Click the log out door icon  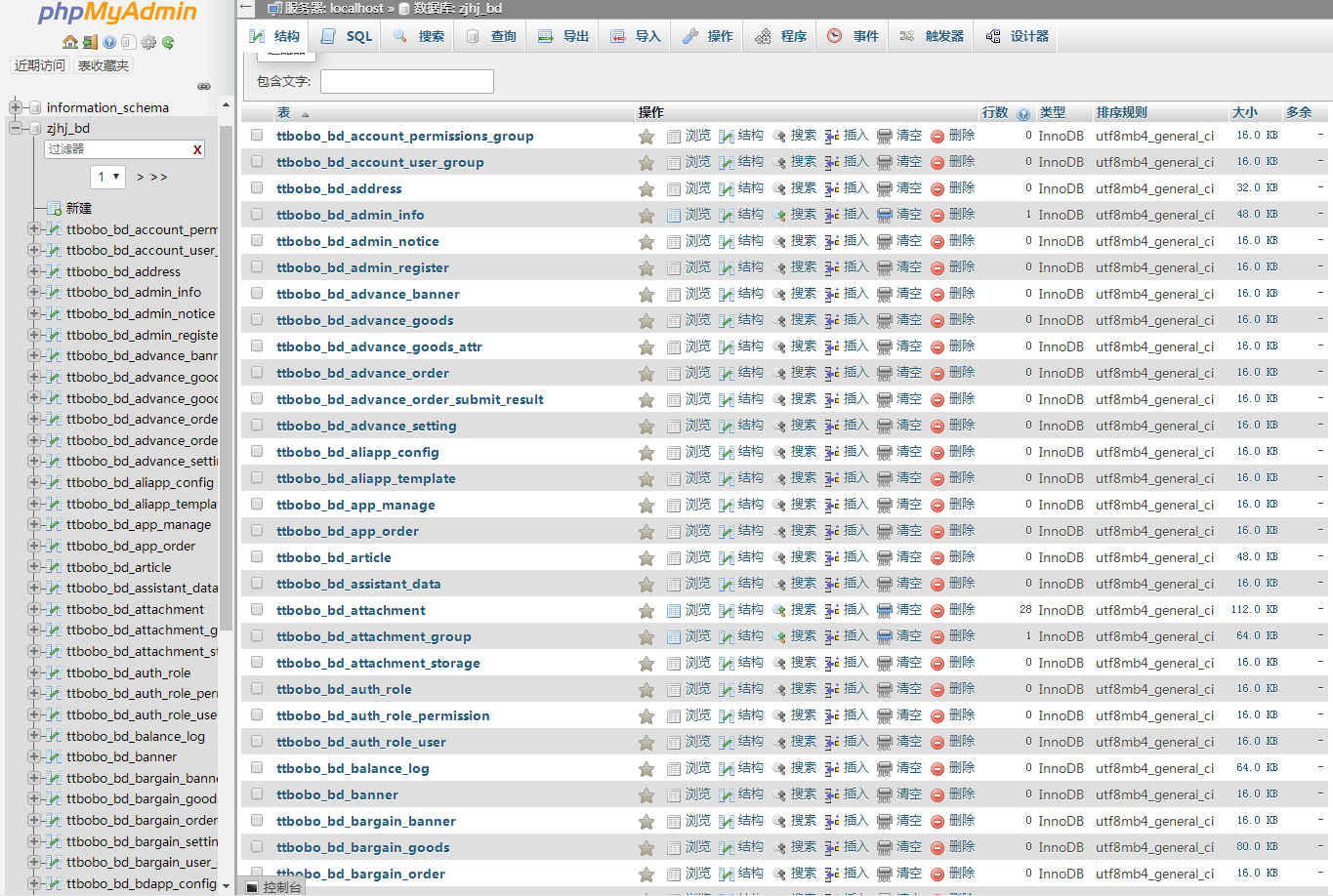pyautogui.click(x=90, y=42)
